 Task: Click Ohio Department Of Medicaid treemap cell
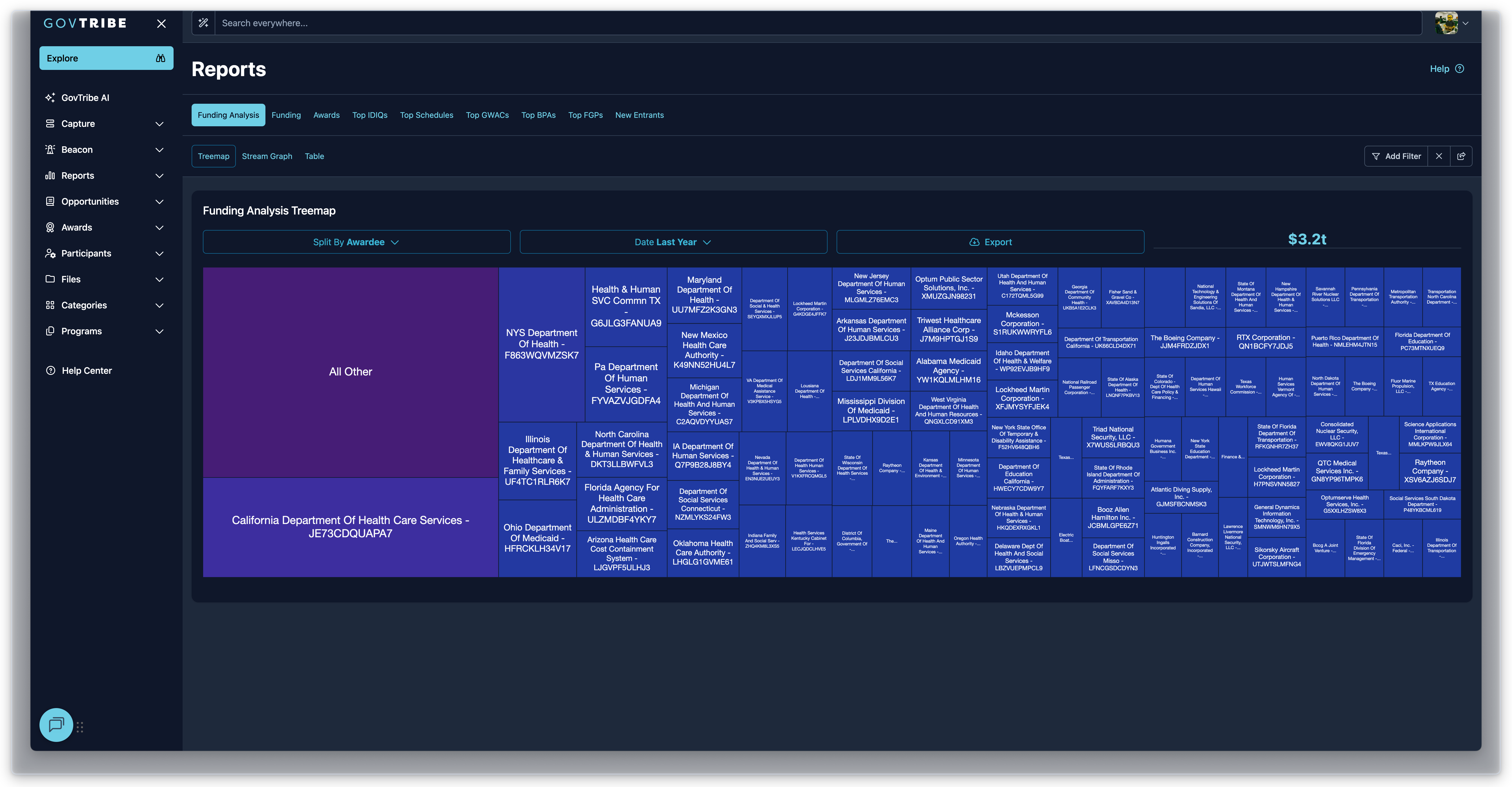tap(537, 538)
